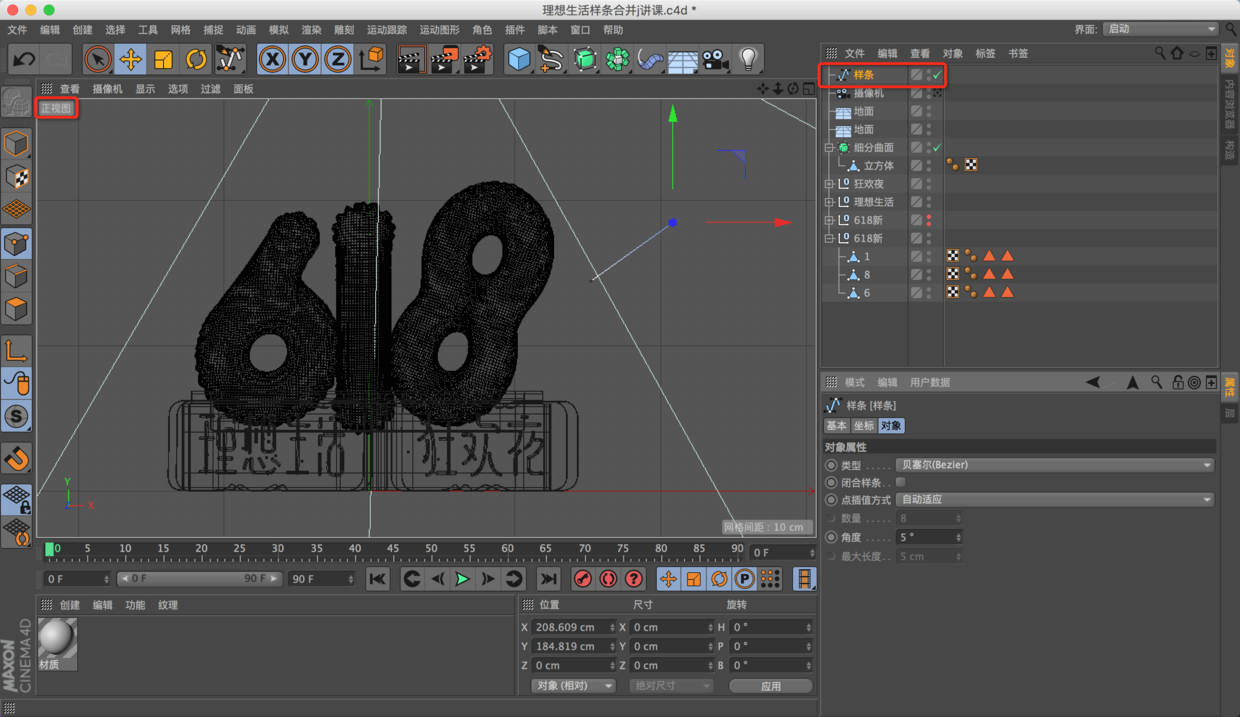
Task: Open 内容浏览器 side tab
Action: [1230, 103]
